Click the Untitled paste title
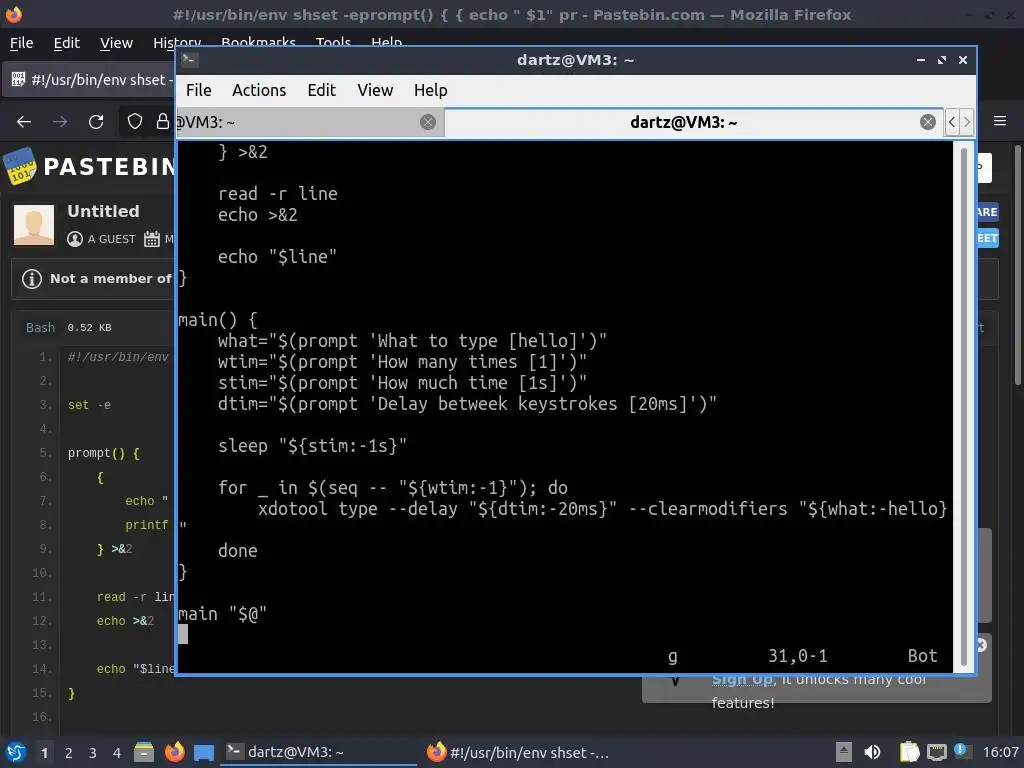The height and width of the screenshot is (768, 1024). [103, 212]
